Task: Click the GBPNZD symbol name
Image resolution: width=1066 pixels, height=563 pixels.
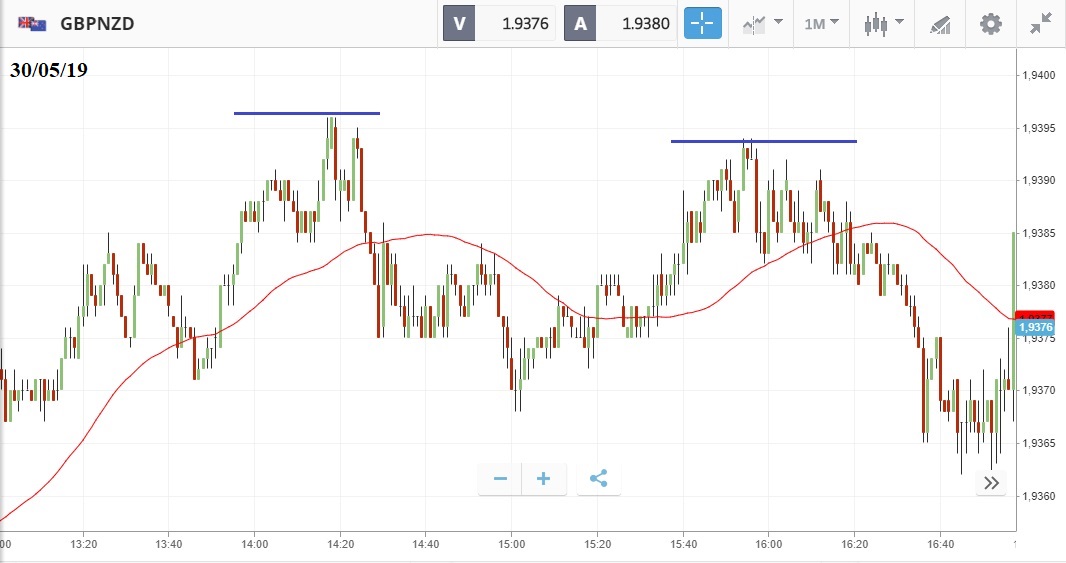Action: [x=97, y=23]
